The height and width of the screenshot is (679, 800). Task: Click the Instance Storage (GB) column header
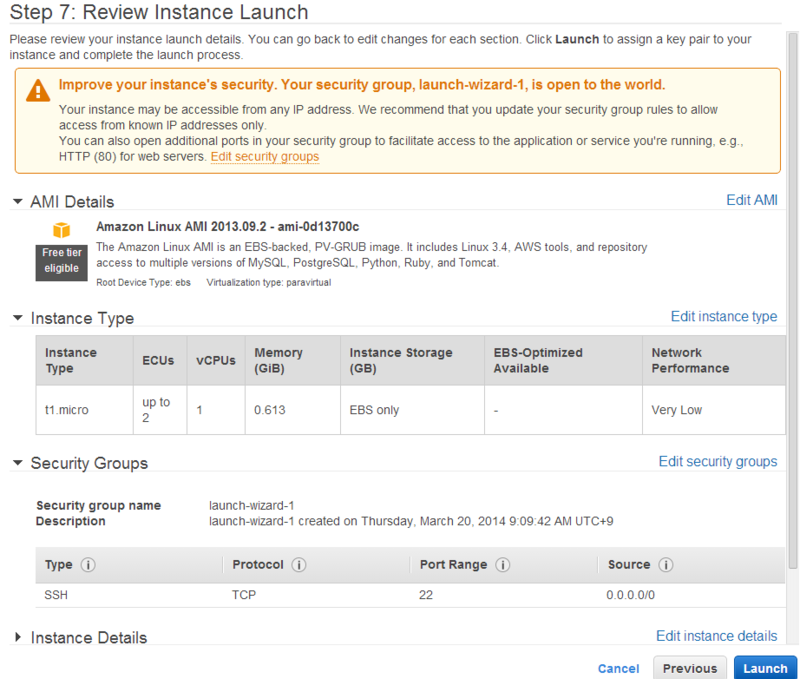pyautogui.click(x=412, y=360)
